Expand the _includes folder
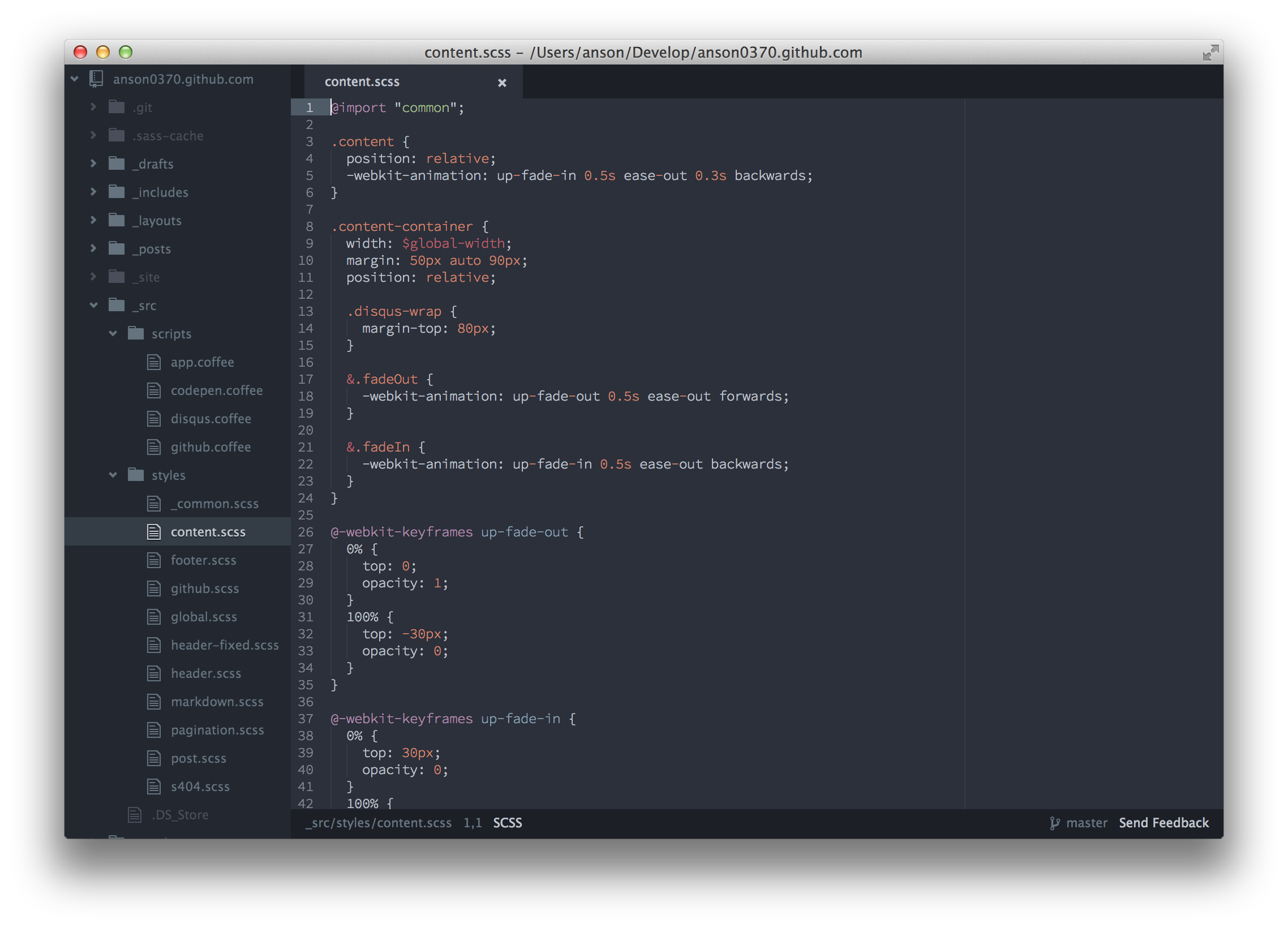Viewport: 1288px width, 928px height. 94,192
